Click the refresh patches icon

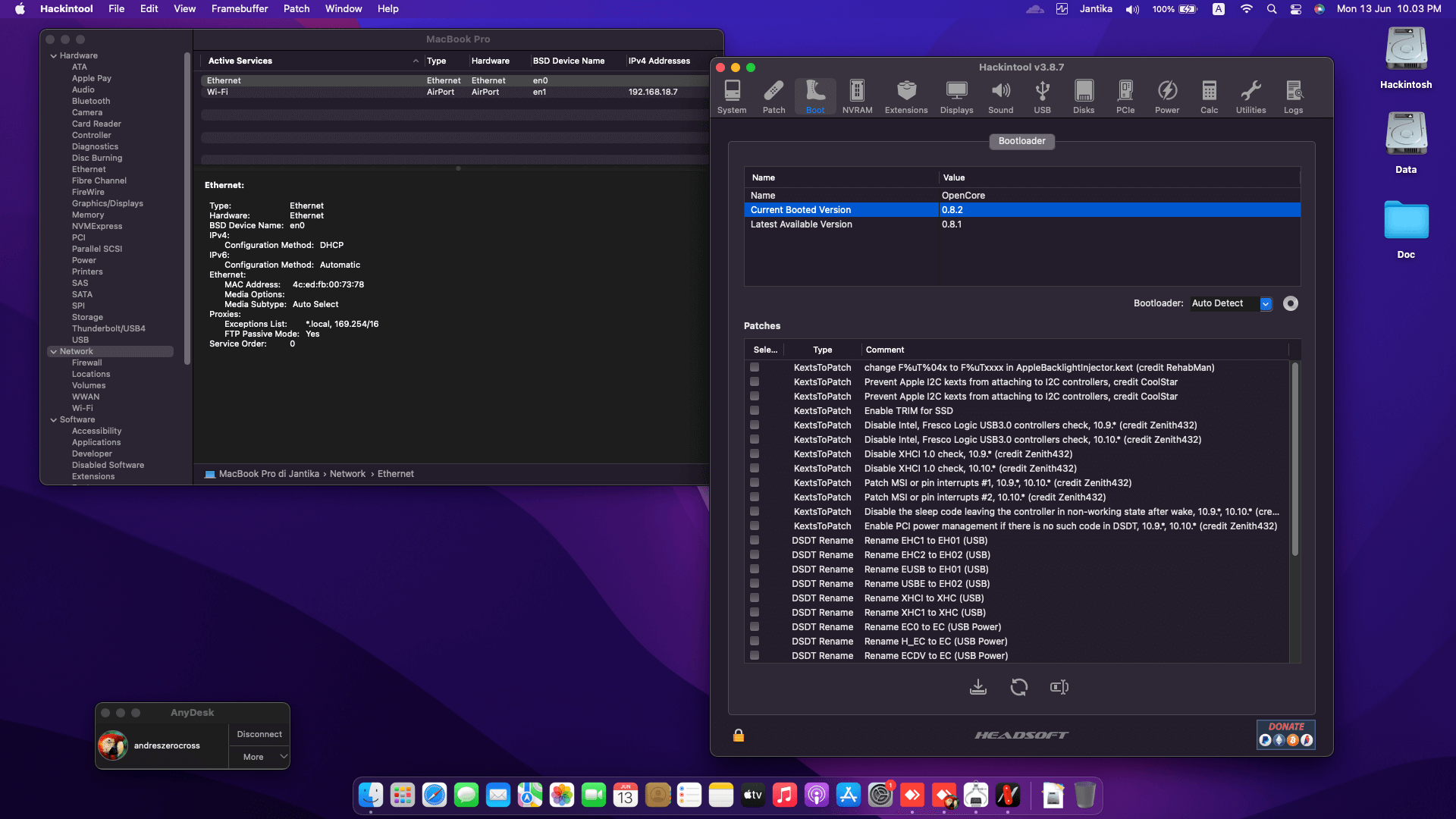pyautogui.click(x=1018, y=687)
